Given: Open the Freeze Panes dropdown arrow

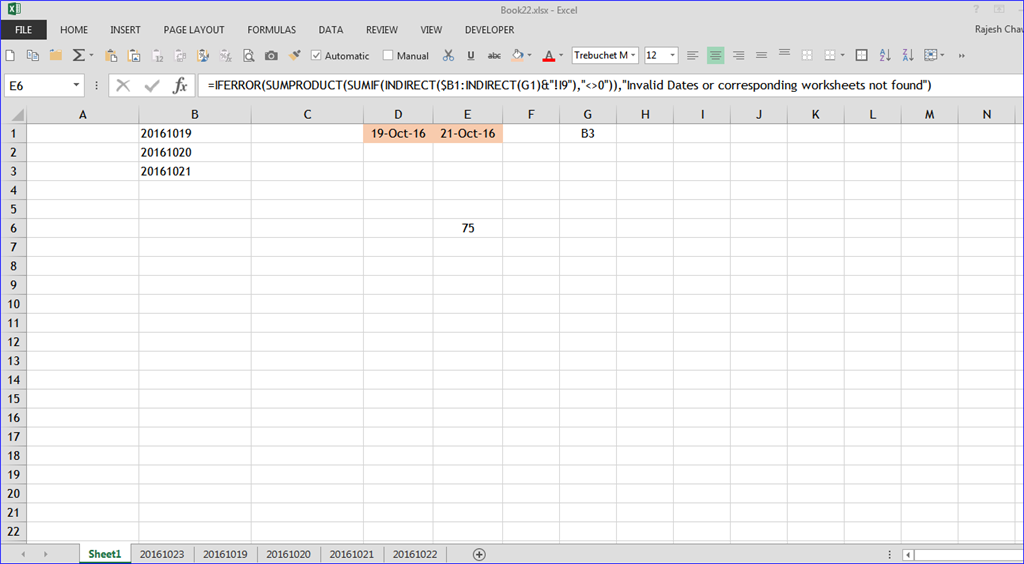Looking at the screenshot, I should pos(942,55).
